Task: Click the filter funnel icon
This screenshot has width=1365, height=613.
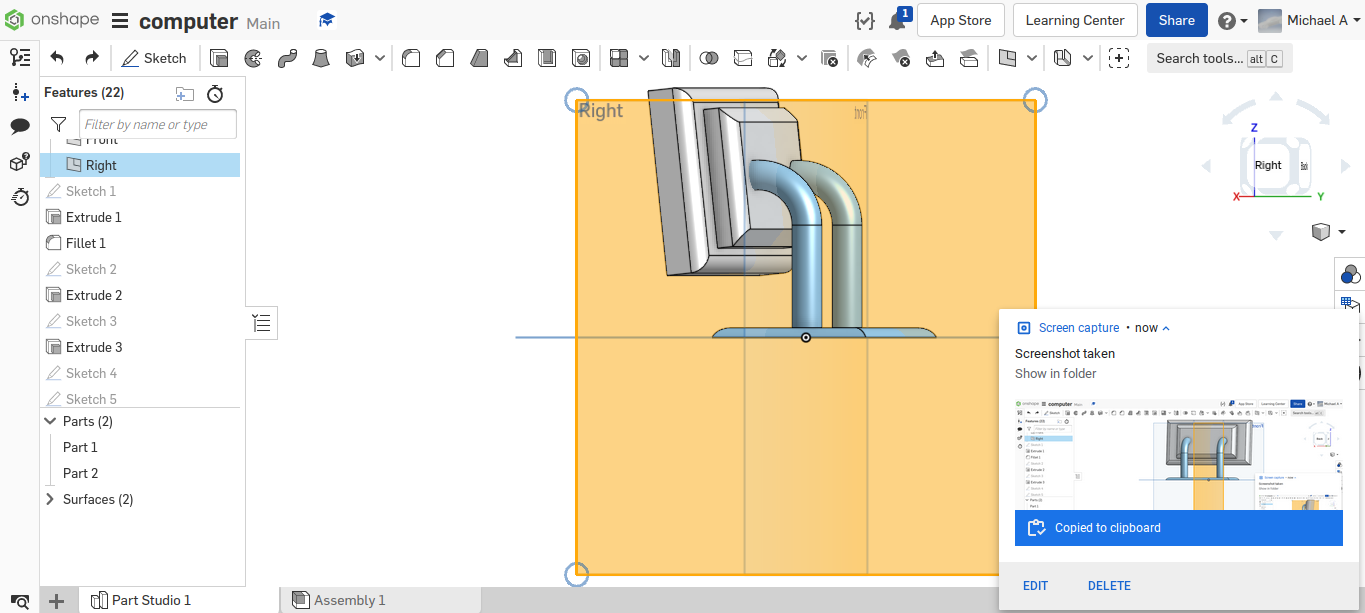Action: coord(58,124)
